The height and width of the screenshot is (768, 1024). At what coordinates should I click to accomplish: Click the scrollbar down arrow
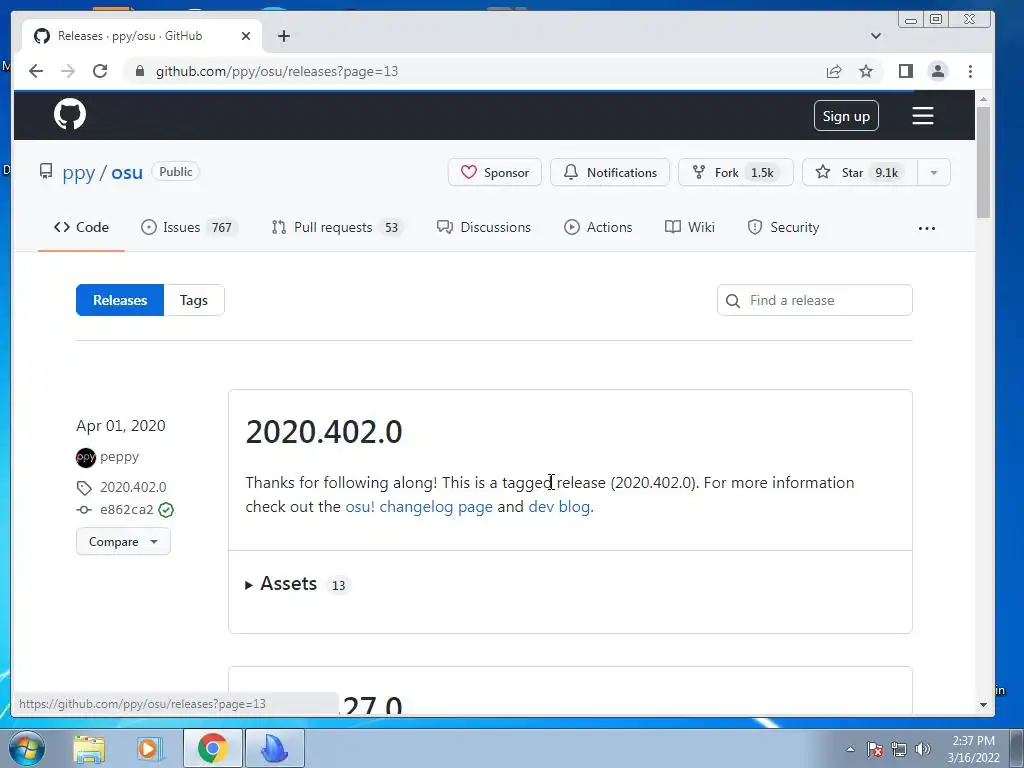tap(984, 705)
